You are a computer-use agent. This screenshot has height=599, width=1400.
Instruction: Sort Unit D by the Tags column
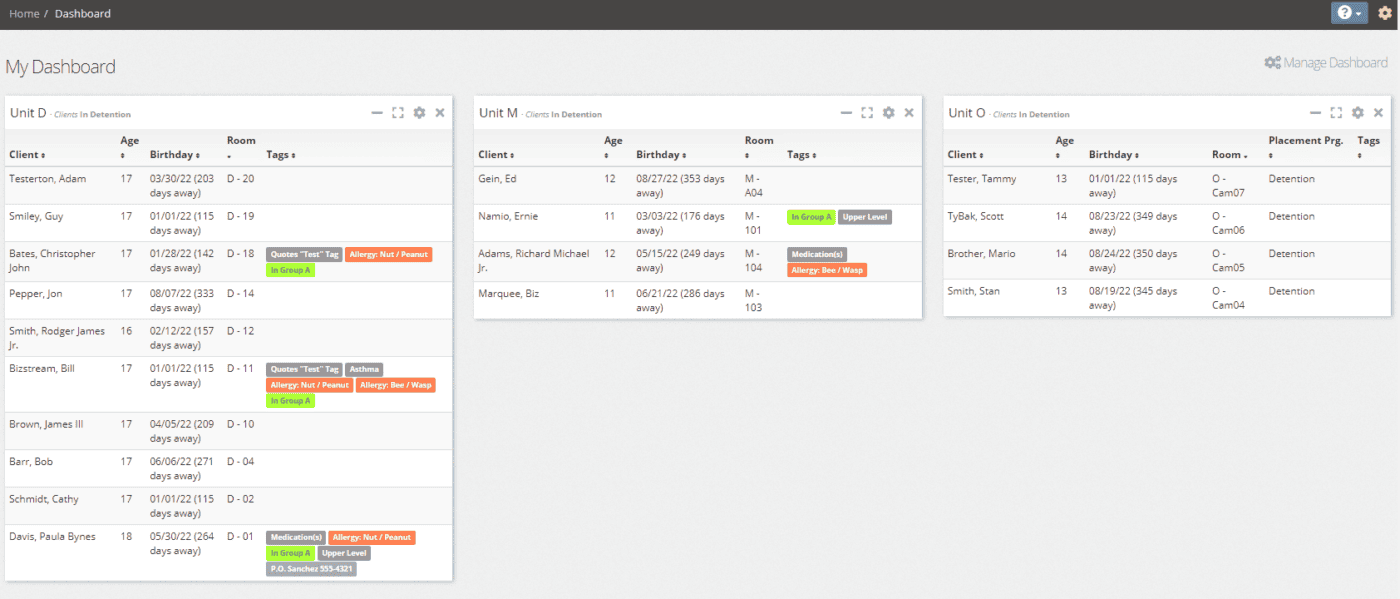(280, 155)
